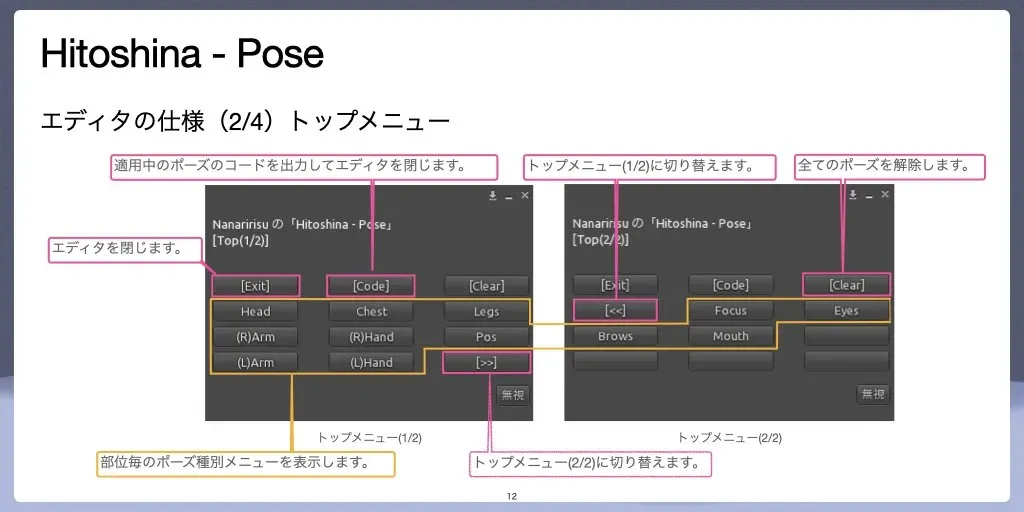This screenshot has height=512, width=1024.
Task: Click [Clear] in the Top(2/2) dialog
Action: click(846, 285)
